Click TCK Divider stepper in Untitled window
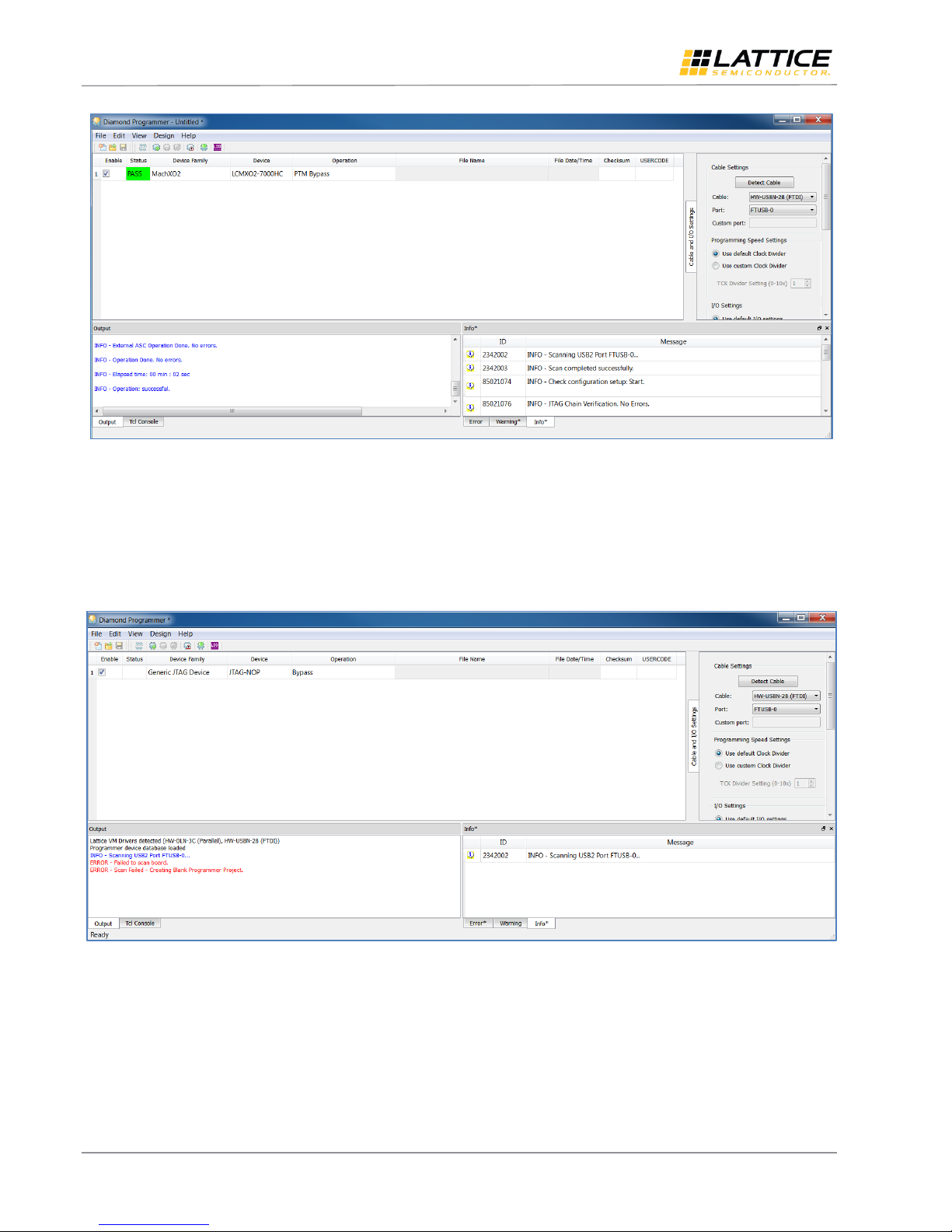952x1232 pixels. point(807,284)
